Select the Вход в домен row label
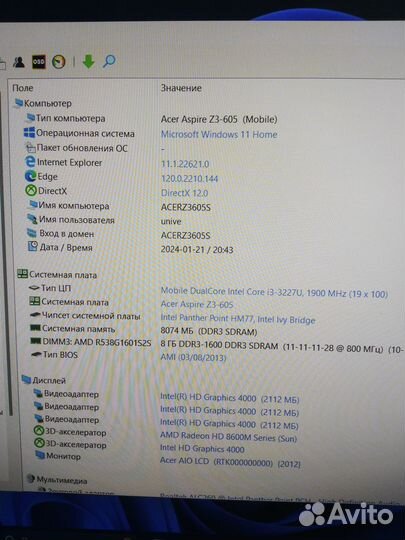This screenshot has height=540, width=405. point(66,233)
